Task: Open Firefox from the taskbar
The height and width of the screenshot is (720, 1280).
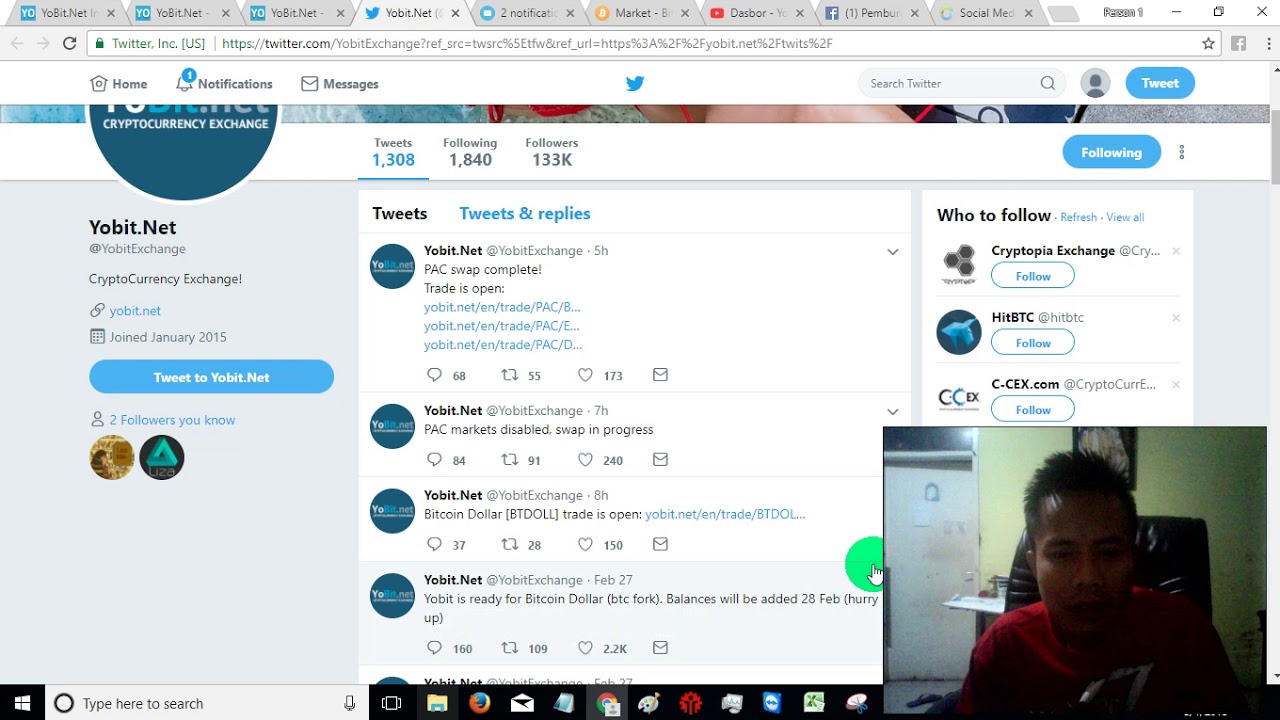Action: point(480,703)
